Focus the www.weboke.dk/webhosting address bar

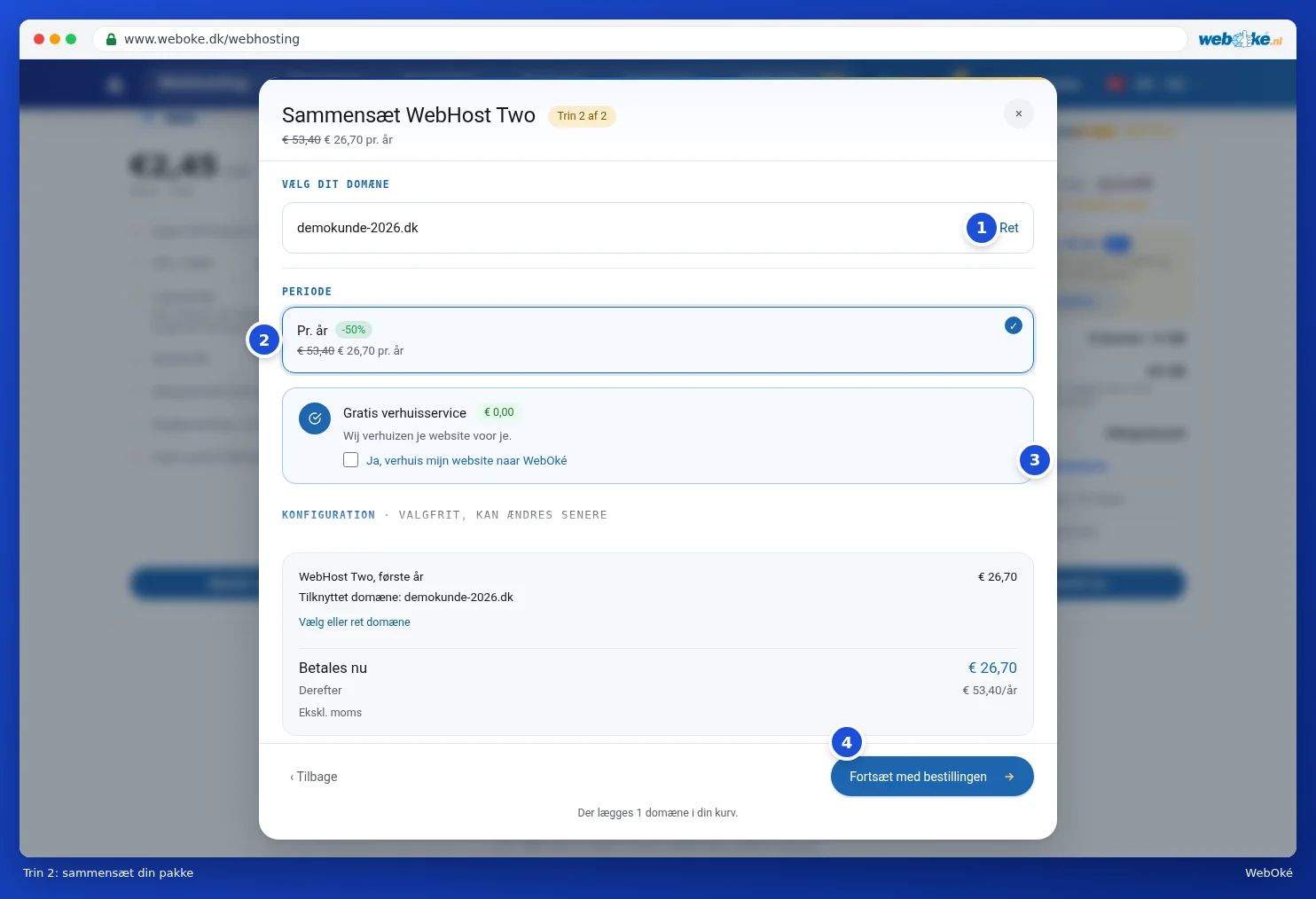coord(640,39)
